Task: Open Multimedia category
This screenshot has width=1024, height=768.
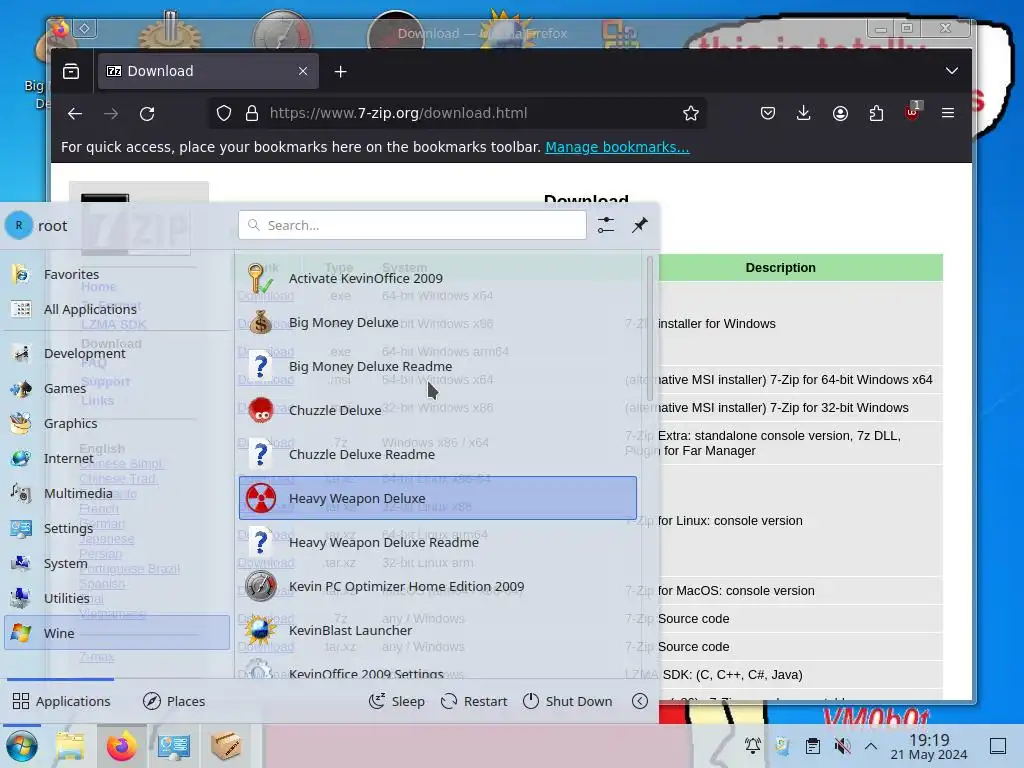Action: click(x=117, y=493)
